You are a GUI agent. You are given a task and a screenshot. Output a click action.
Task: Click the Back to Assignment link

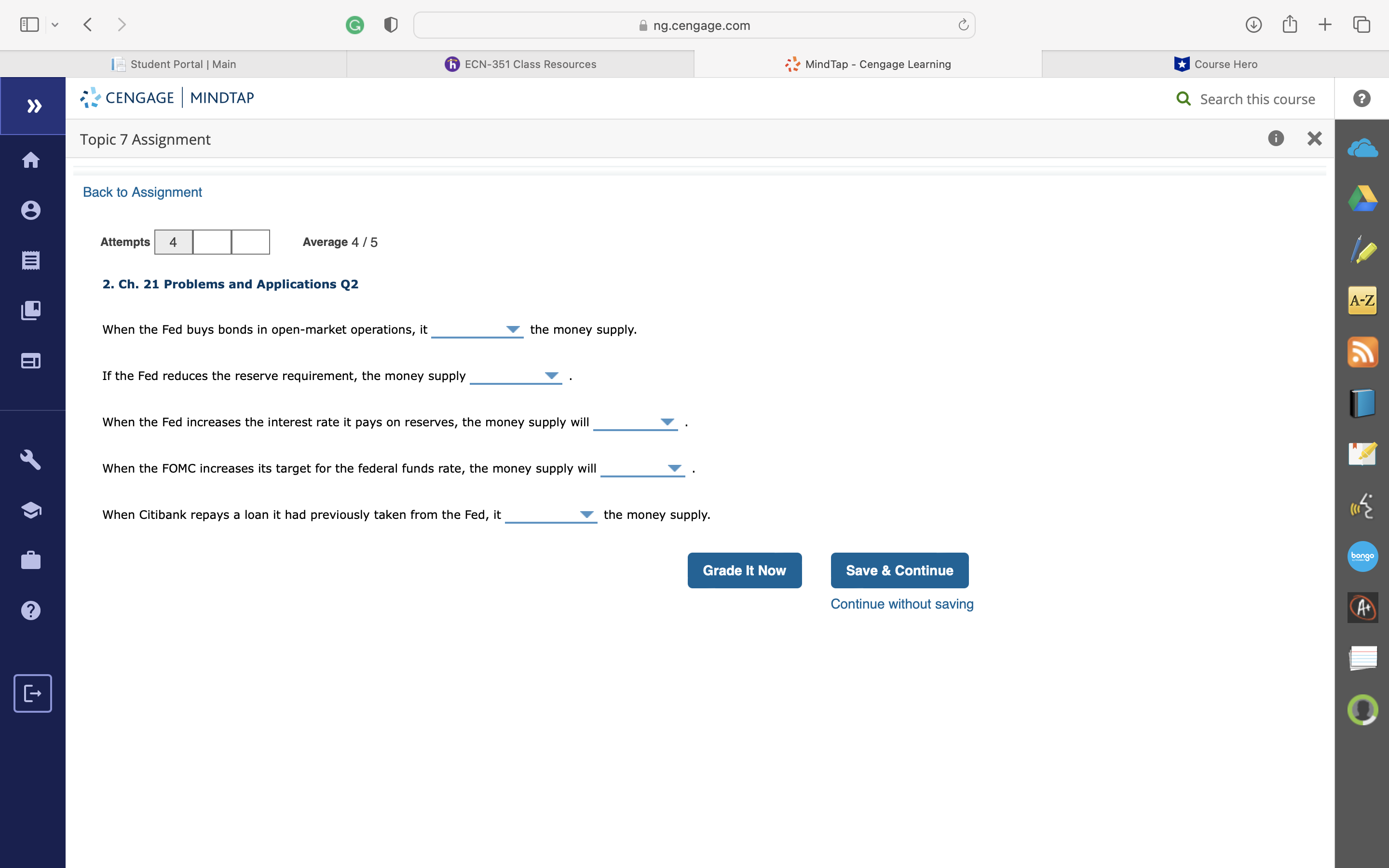142,192
